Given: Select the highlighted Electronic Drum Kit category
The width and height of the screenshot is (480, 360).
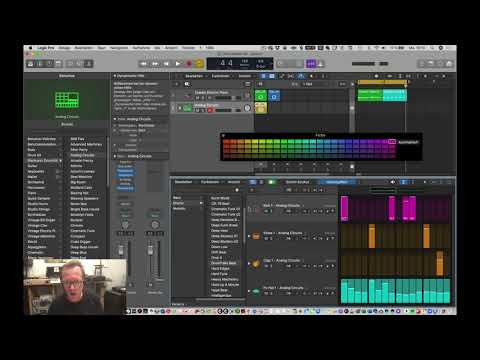Looking at the screenshot, I should pyautogui.click(x=44, y=161).
